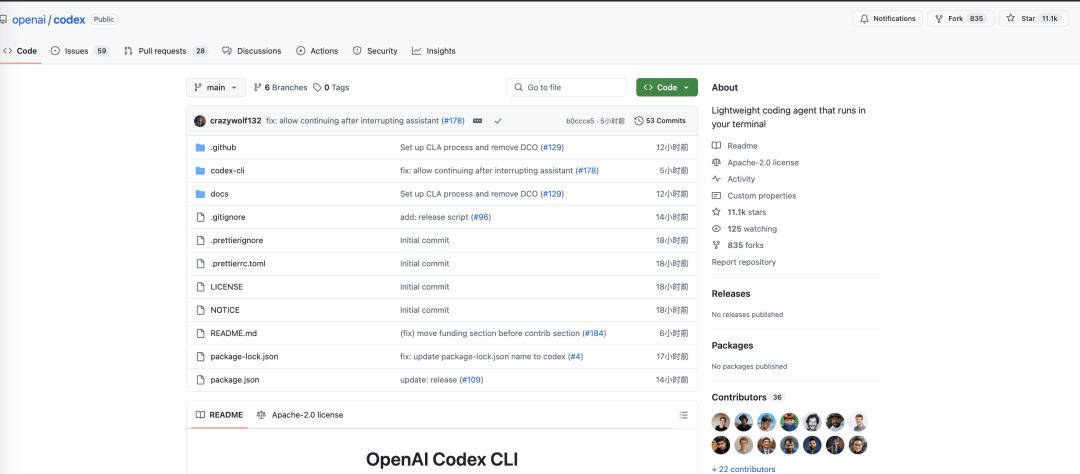The width and height of the screenshot is (1080, 474).
Task: Click crazywolf132 author avatar
Action: [x=200, y=121]
